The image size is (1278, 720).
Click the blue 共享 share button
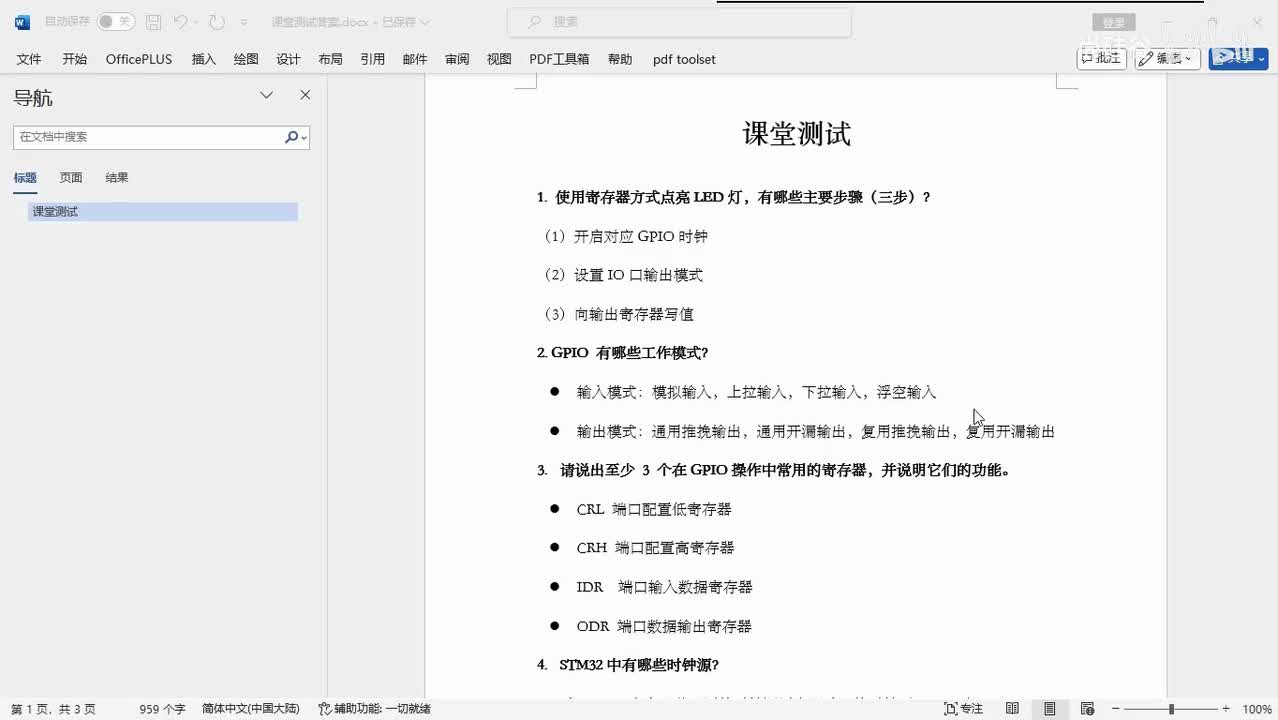[x=1238, y=58]
